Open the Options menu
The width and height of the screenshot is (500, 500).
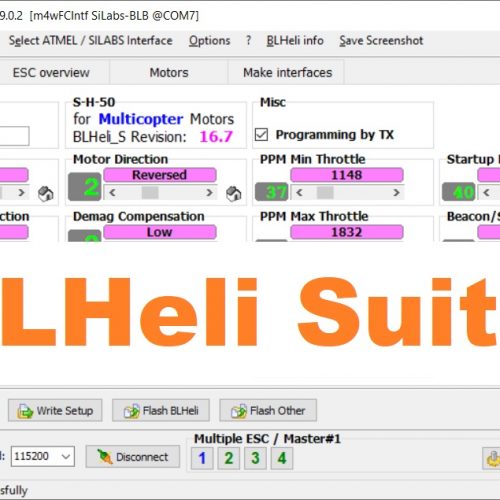(x=210, y=41)
